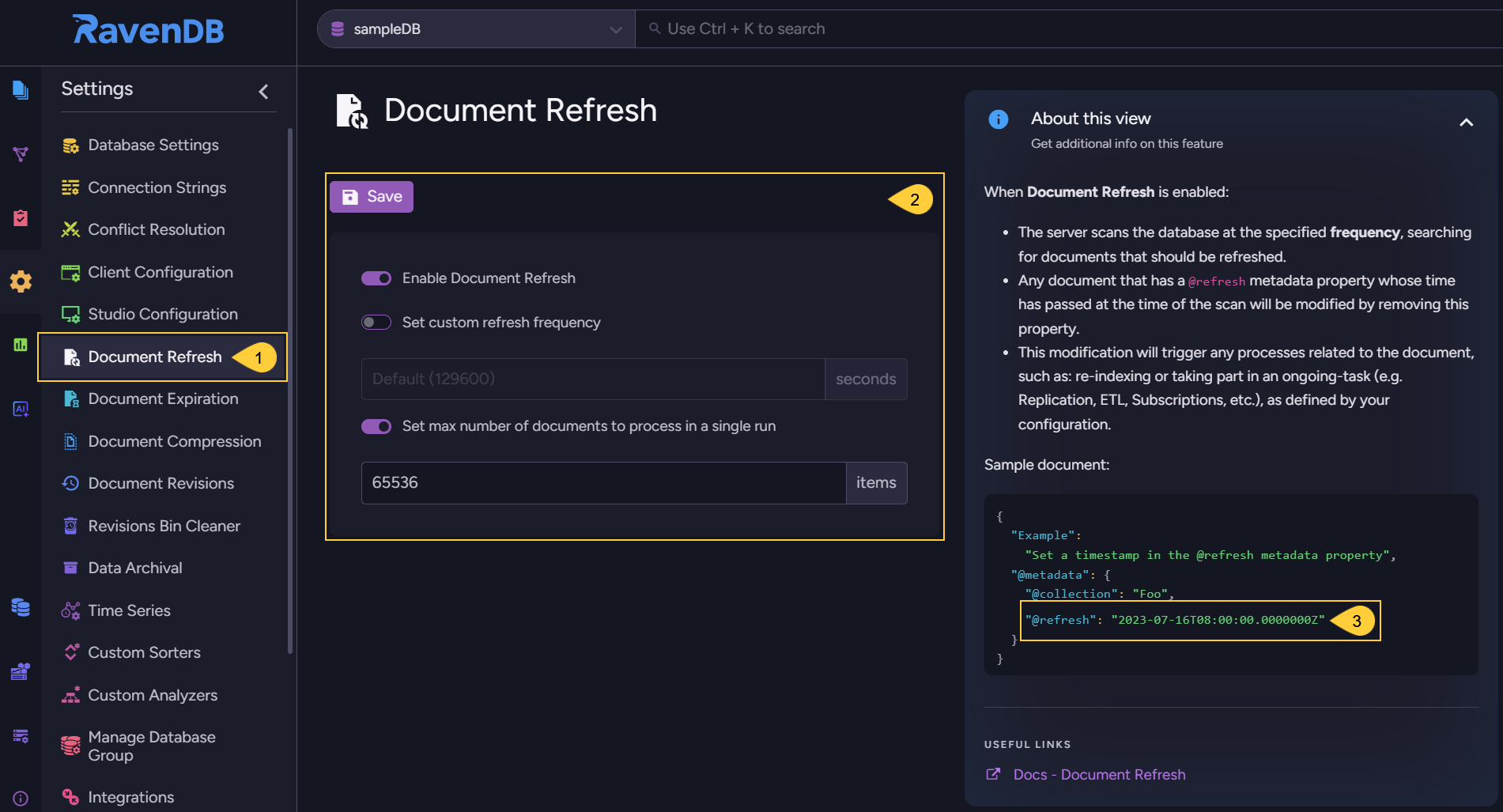
Task: Click the Custom Analyzers icon
Action: [x=70, y=695]
